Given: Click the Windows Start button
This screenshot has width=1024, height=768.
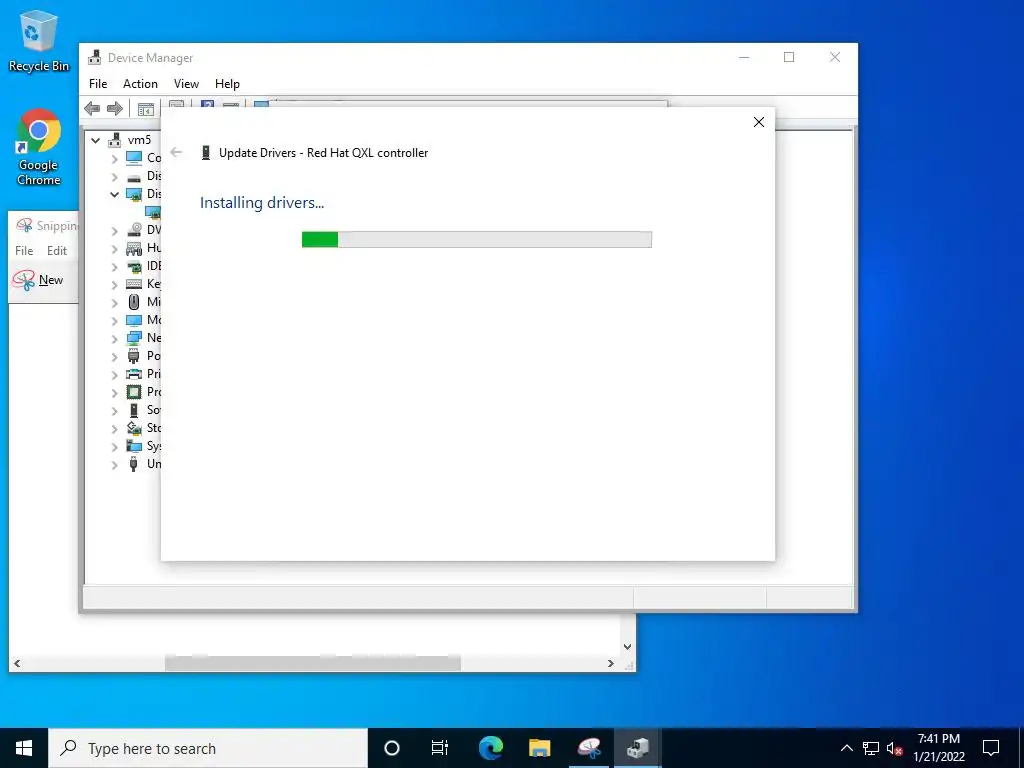Looking at the screenshot, I should pos(24,748).
